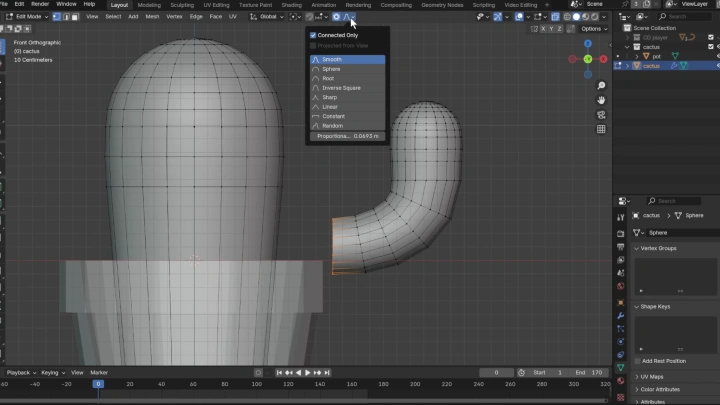The height and width of the screenshot is (405, 720).
Task: Select the Sharp falloff icon
Action: [x=315, y=97]
